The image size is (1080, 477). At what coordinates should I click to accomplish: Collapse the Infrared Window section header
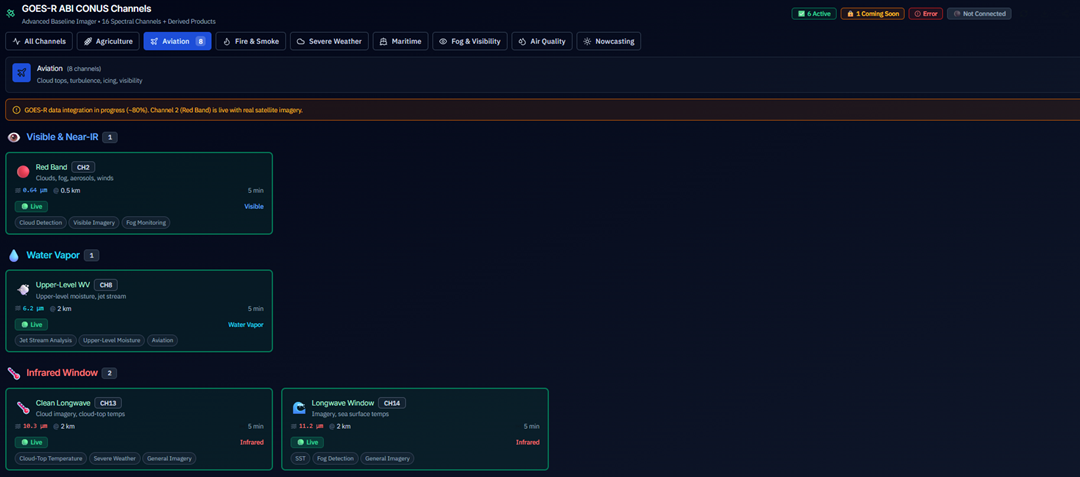(62, 373)
